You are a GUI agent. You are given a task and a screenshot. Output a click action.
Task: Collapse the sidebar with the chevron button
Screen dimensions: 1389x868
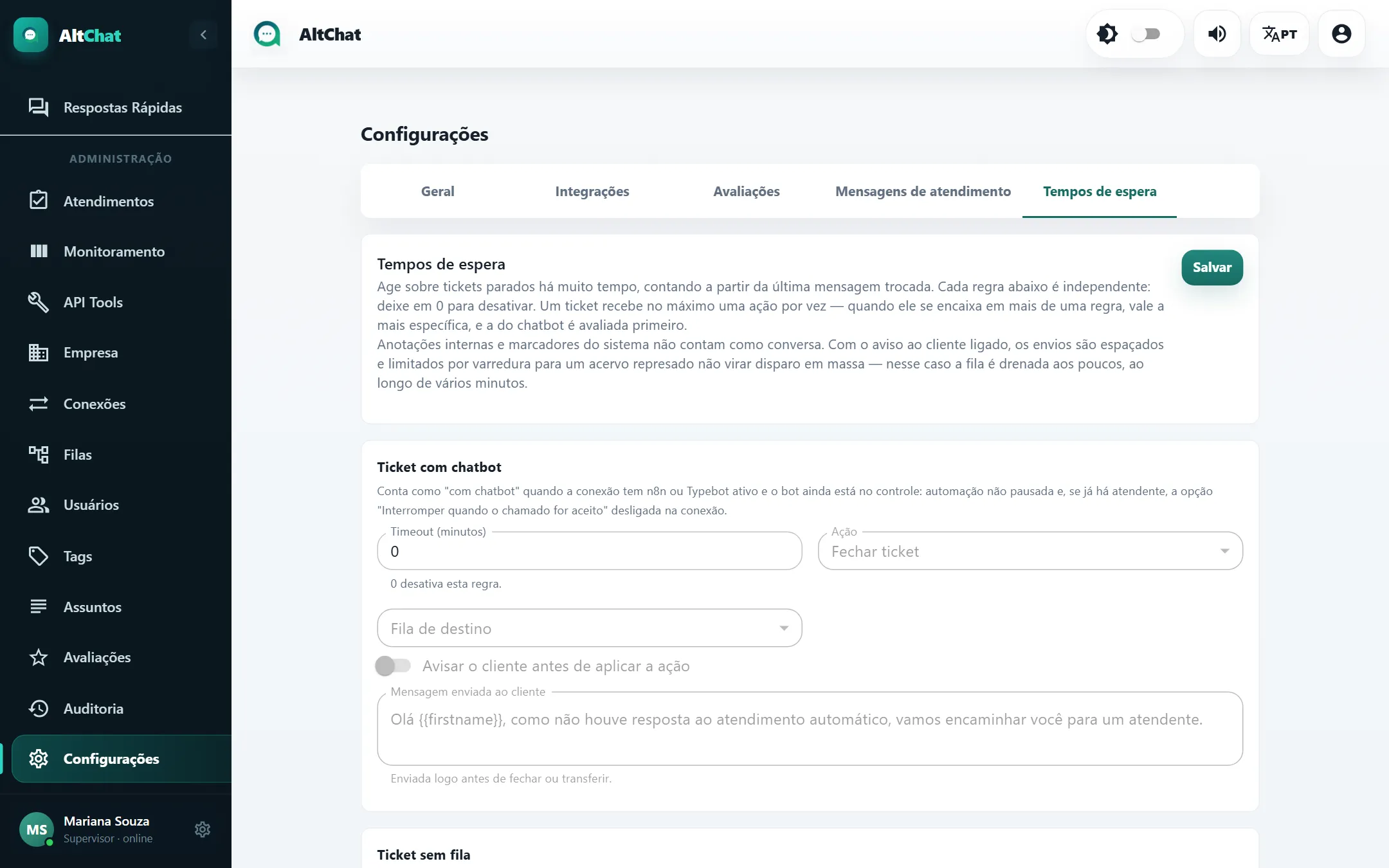point(203,35)
